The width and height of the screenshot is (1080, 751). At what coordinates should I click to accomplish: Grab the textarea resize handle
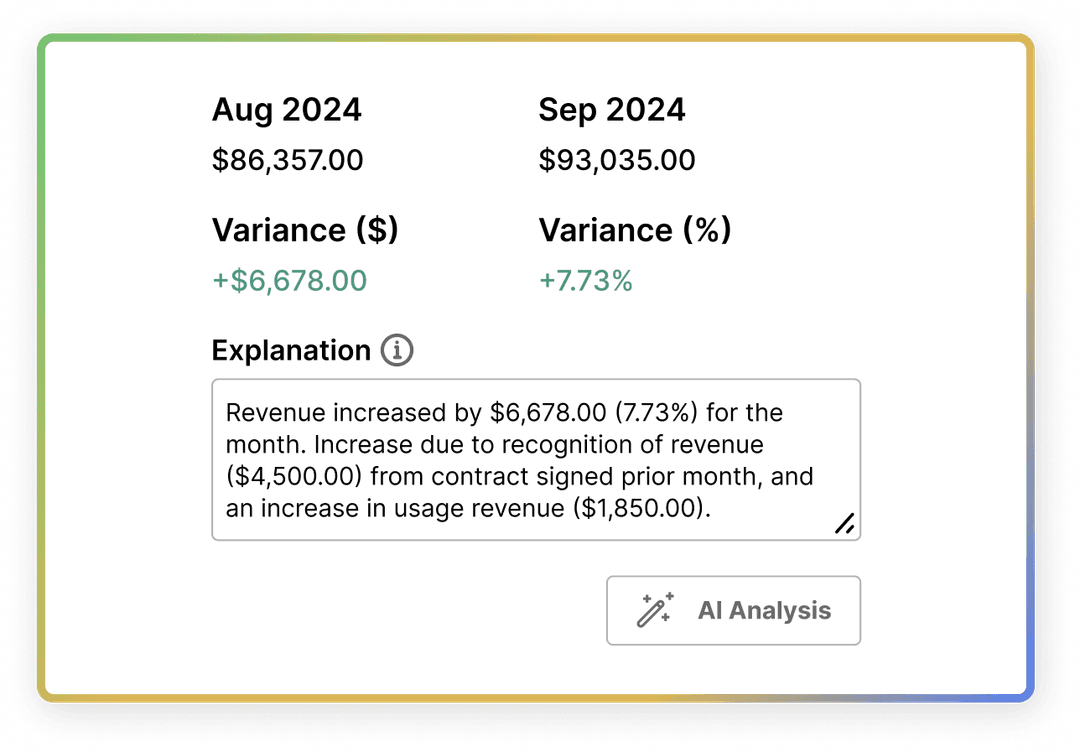[845, 524]
